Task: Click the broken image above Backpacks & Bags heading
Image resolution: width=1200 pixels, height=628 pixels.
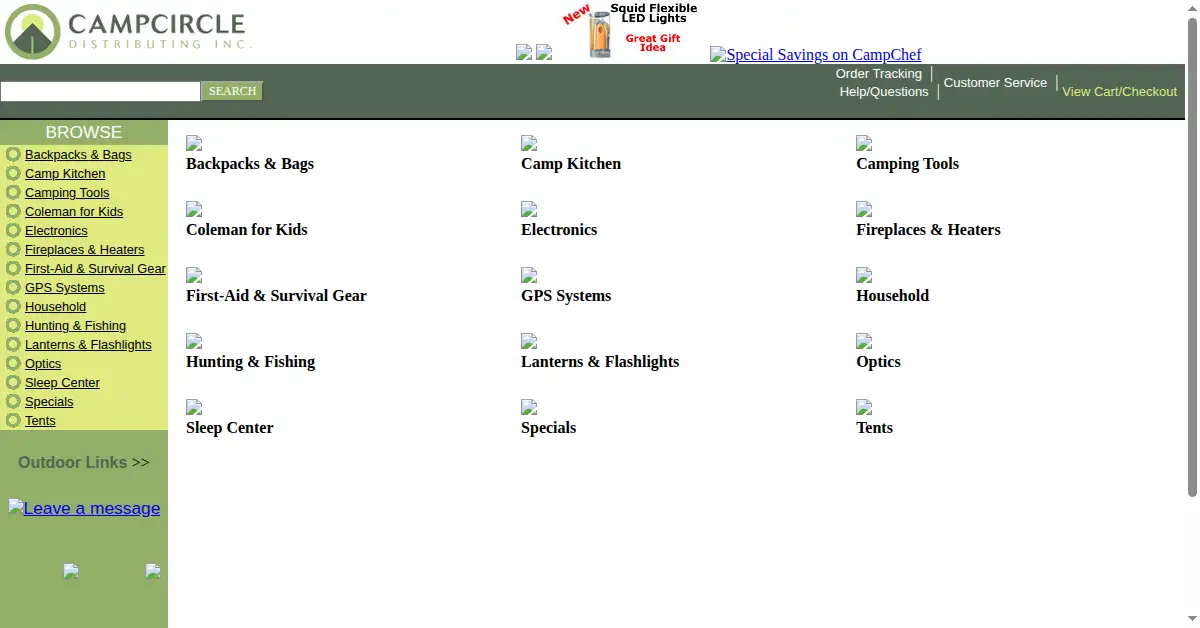Action: click(x=194, y=143)
